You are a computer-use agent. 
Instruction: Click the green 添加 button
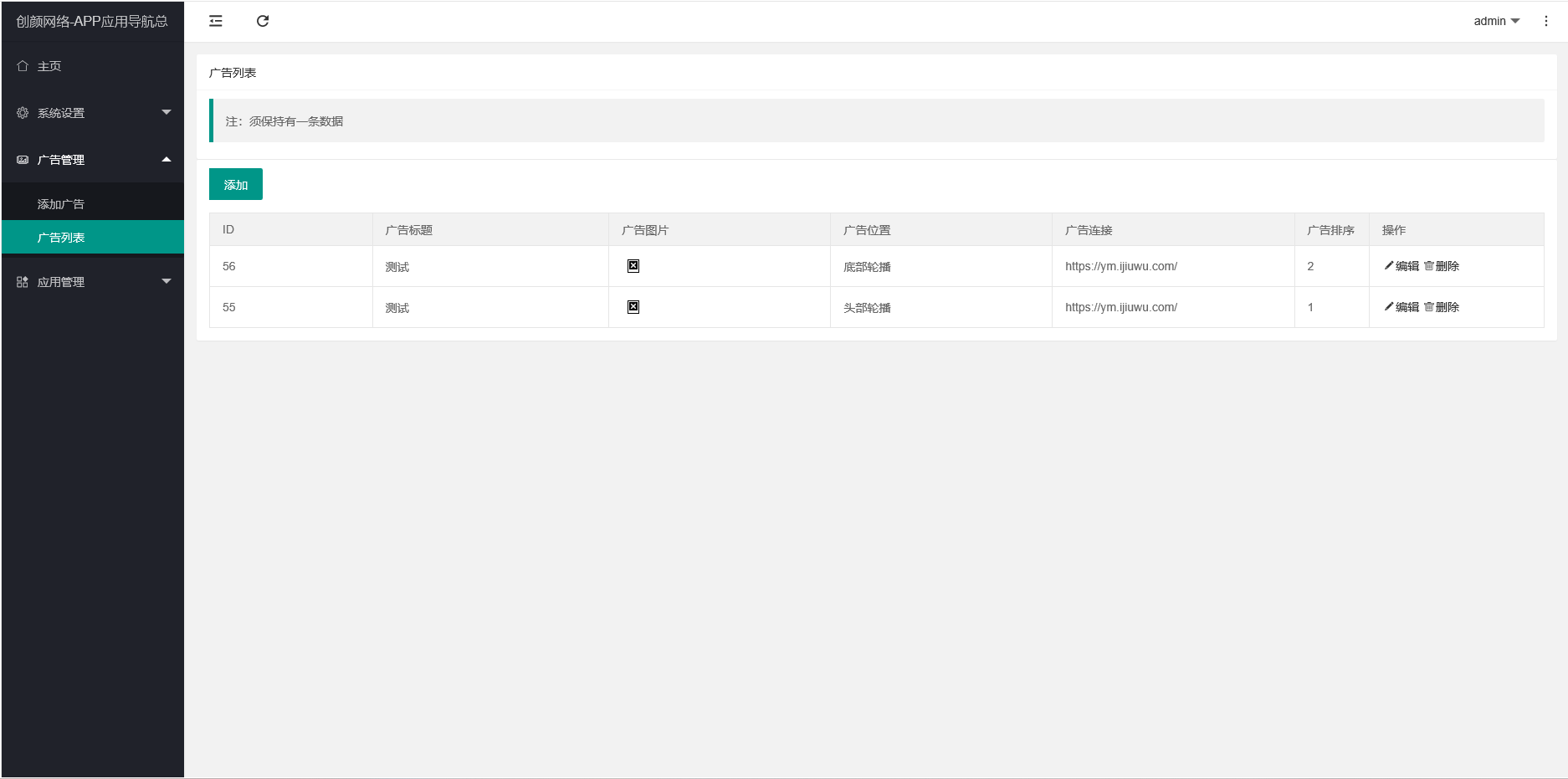(x=236, y=184)
